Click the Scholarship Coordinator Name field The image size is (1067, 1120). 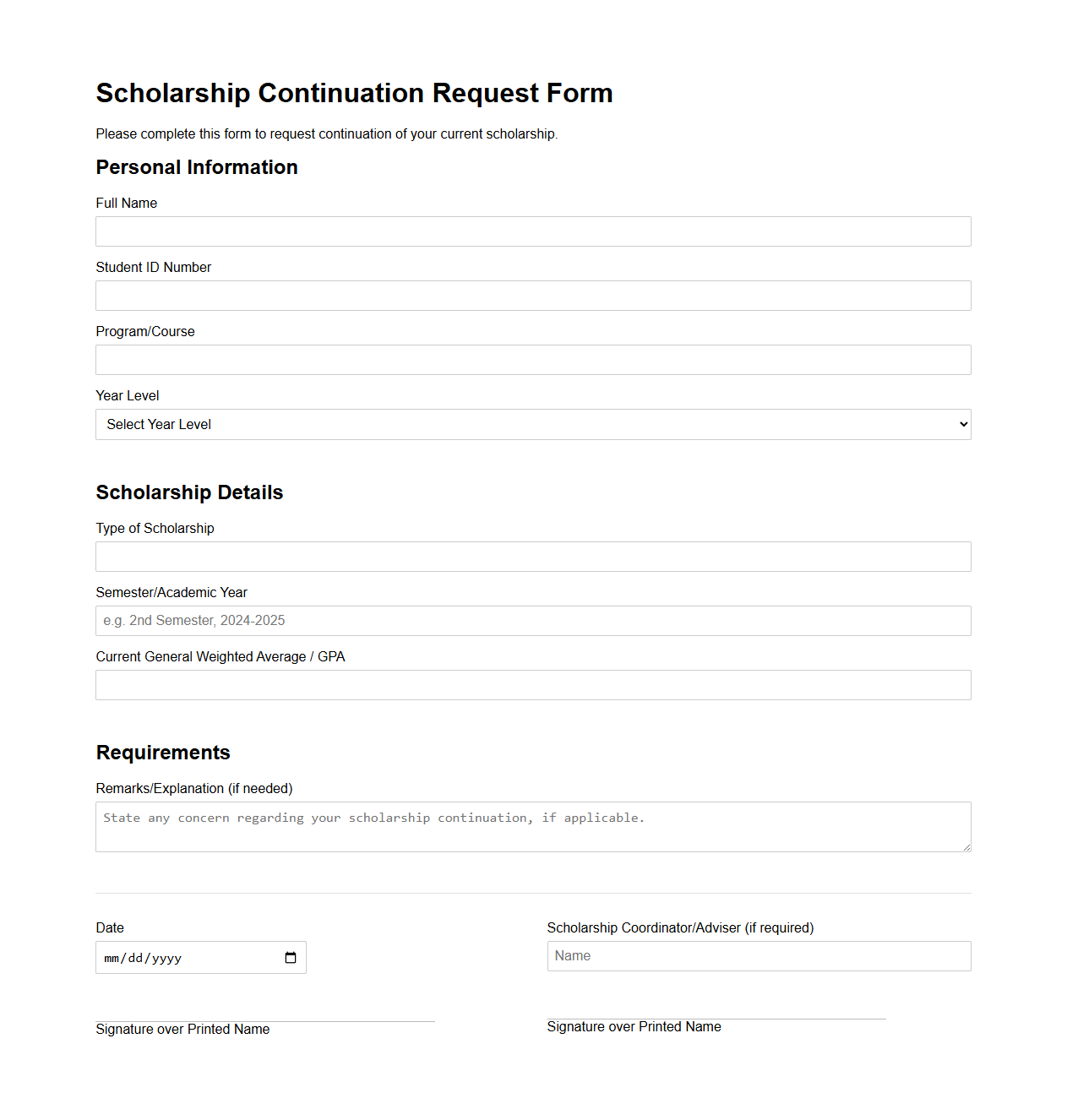point(758,955)
